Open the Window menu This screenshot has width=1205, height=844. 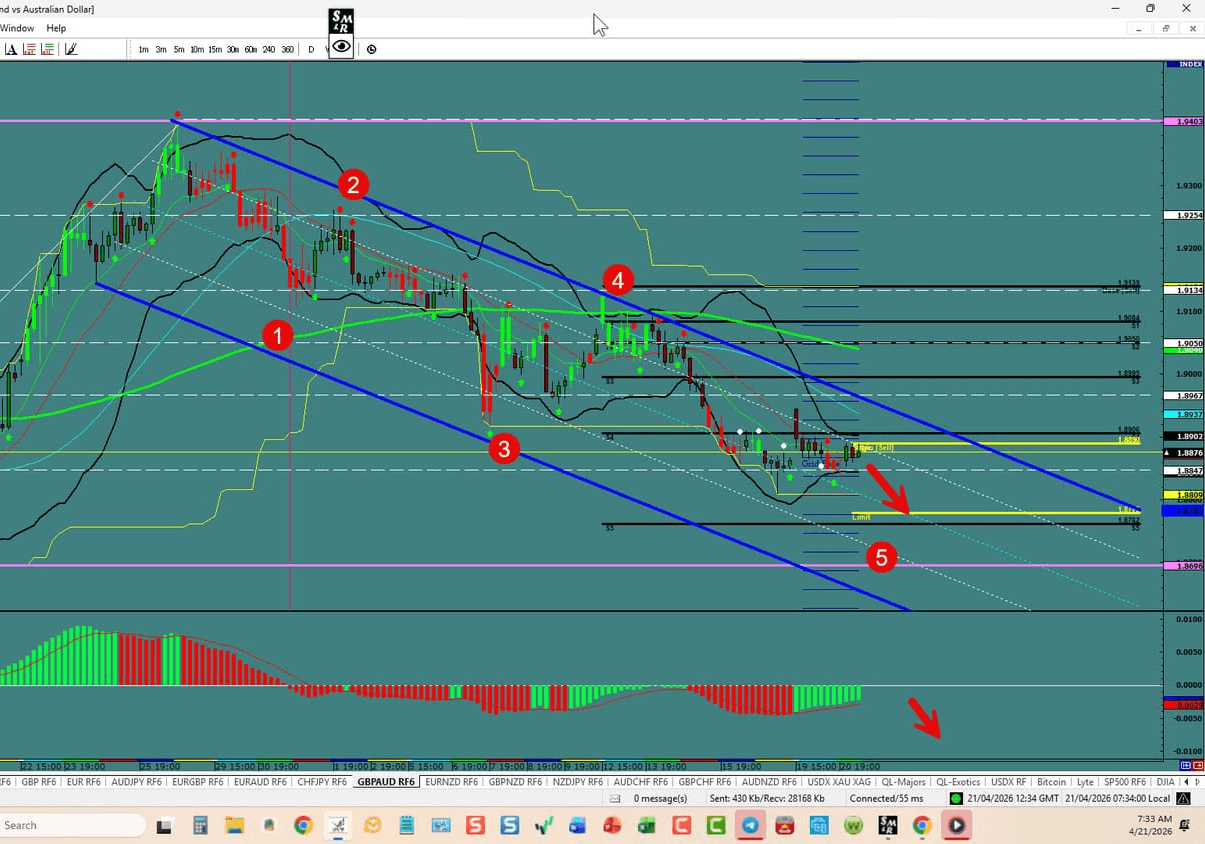pos(17,28)
